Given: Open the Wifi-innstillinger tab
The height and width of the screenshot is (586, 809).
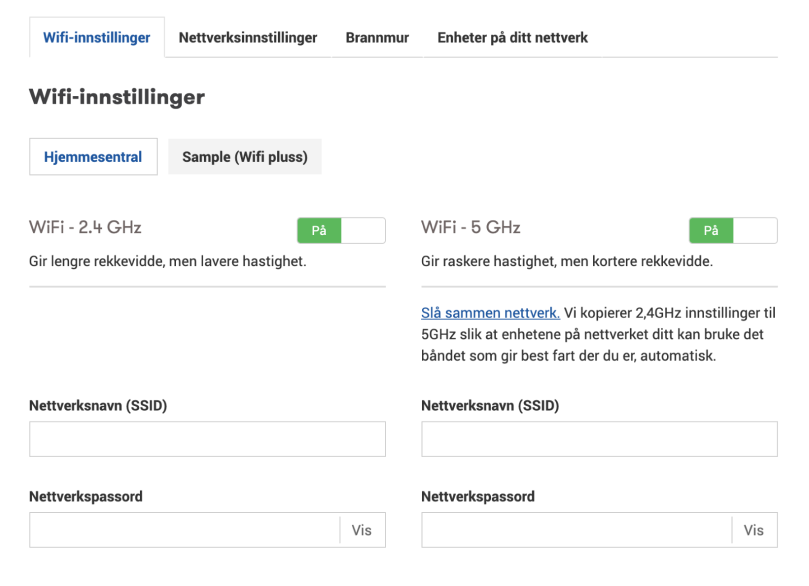Looking at the screenshot, I should pos(96,38).
